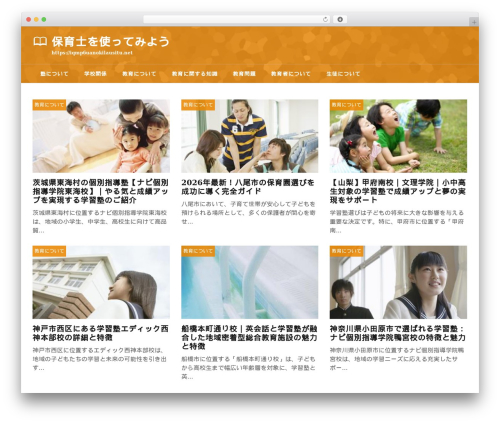Click the open book logo icon
The width and height of the screenshot is (500, 423).
pyautogui.click(x=40, y=42)
